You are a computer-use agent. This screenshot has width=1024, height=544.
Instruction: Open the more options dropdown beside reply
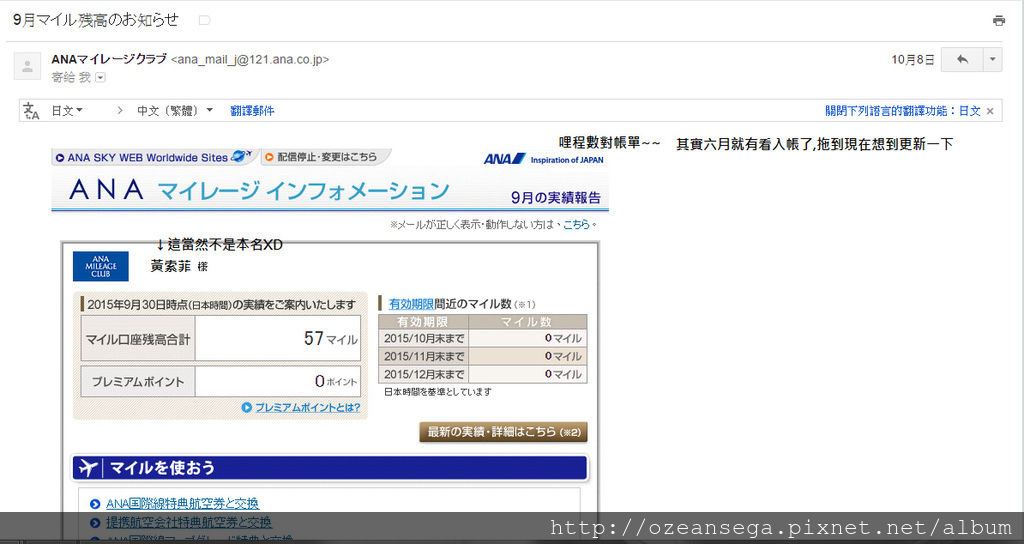tap(993, 59)
